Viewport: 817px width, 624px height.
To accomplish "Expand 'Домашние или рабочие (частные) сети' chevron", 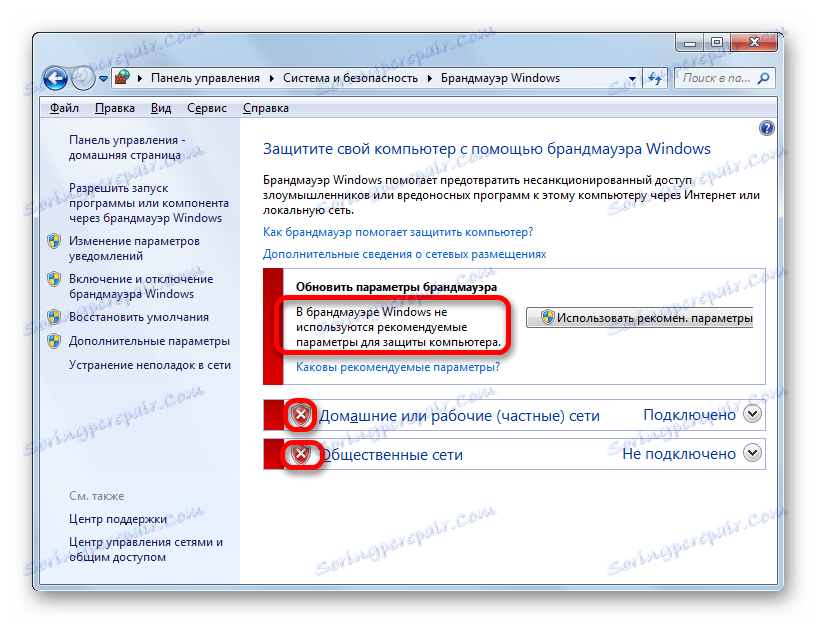I will (752, 414).
